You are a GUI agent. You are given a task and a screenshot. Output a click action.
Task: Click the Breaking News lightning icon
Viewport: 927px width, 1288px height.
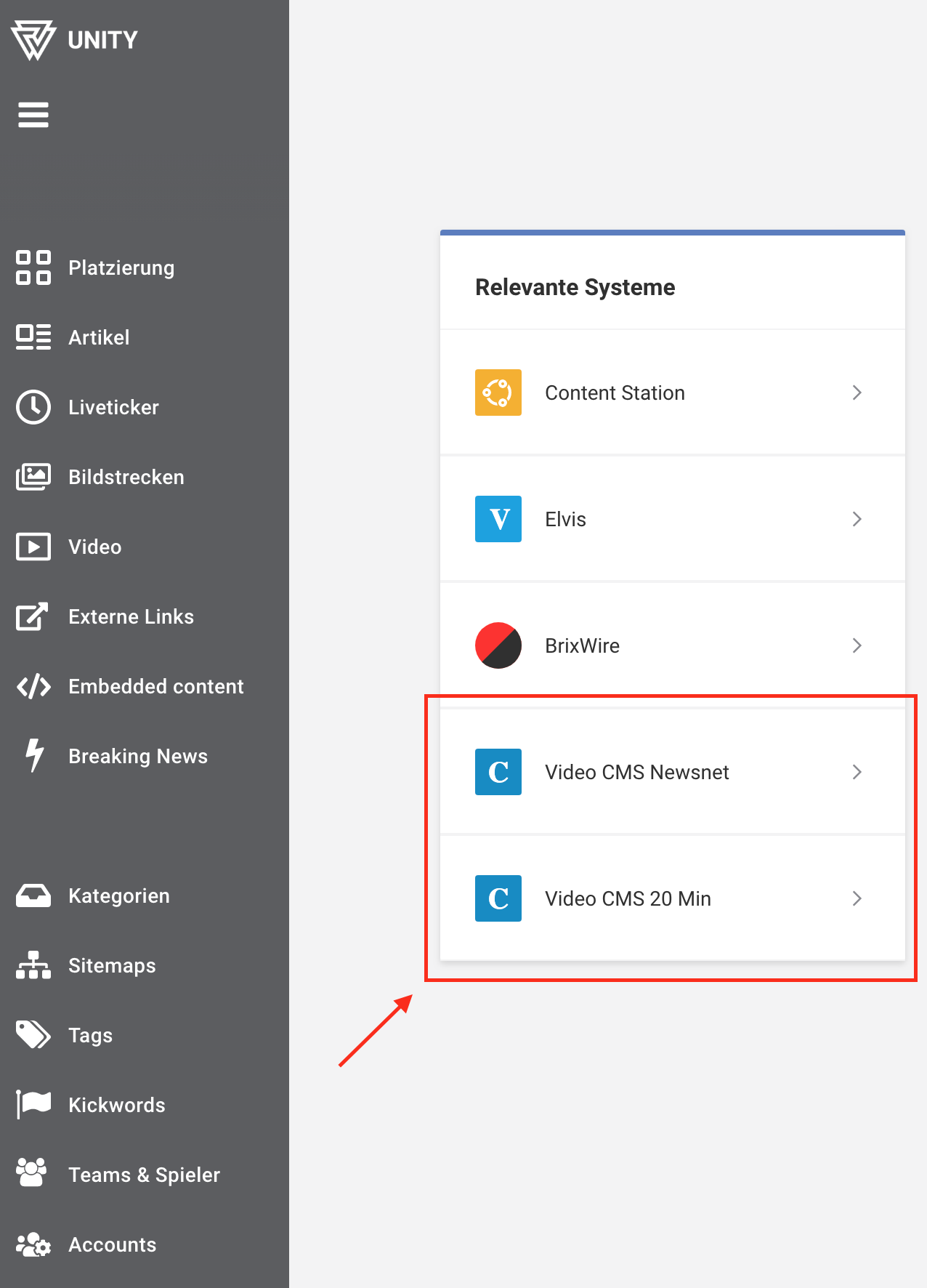pyautogui.click(x=34, y=755)
